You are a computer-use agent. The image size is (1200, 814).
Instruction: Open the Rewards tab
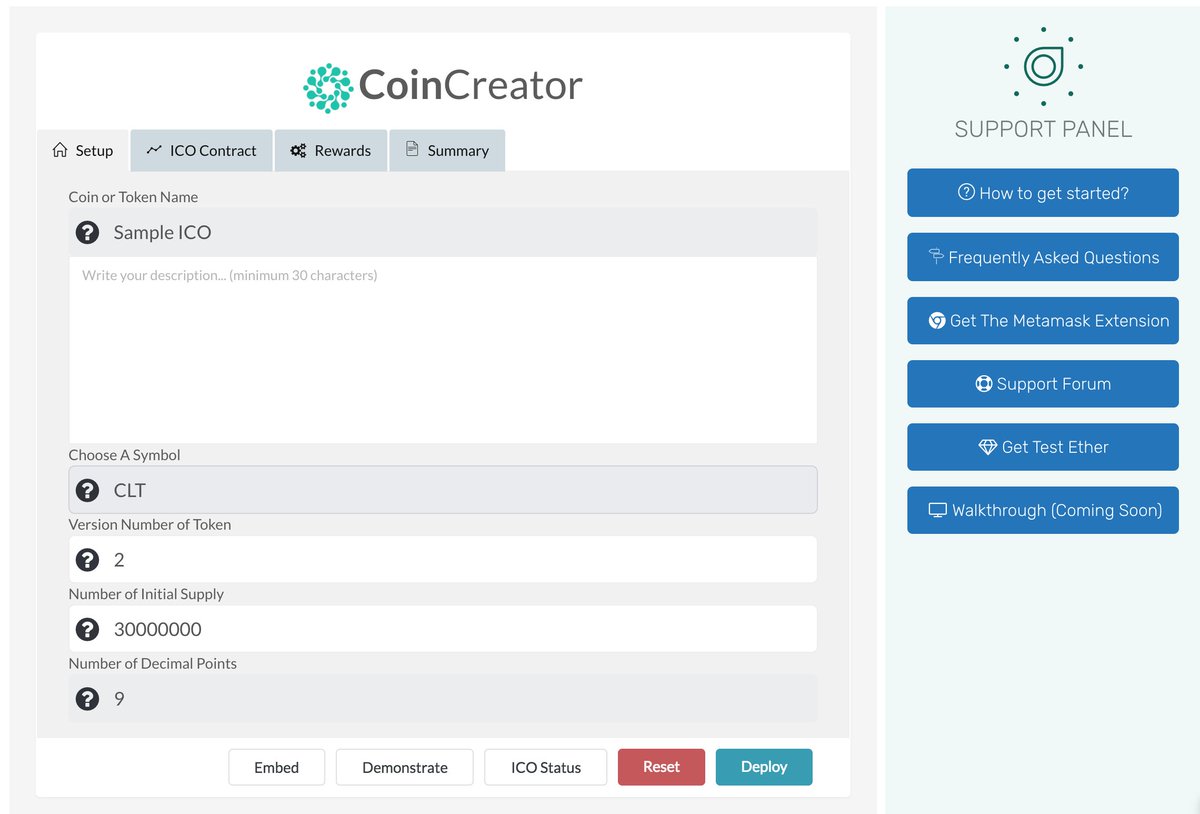pyautogui.click(x=331, y=150)
